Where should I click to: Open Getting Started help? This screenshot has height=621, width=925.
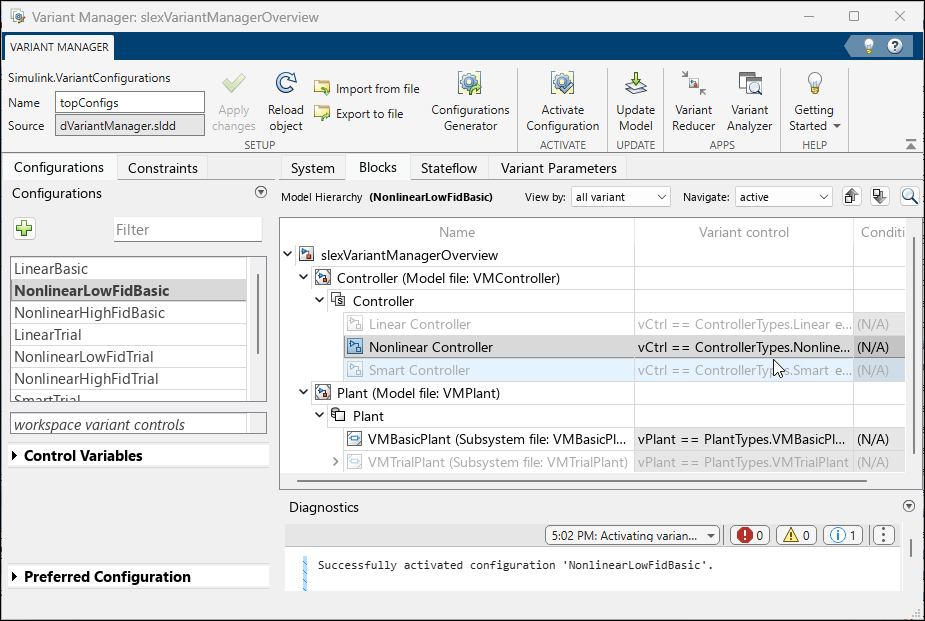pyautogui.click(x=814, y=102)
